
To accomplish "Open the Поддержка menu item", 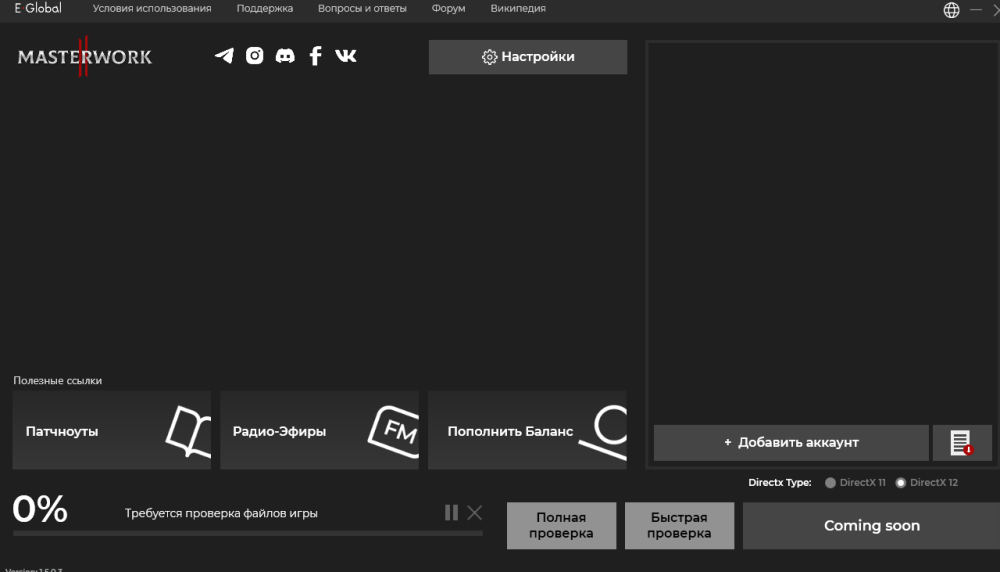I will 265,9.
